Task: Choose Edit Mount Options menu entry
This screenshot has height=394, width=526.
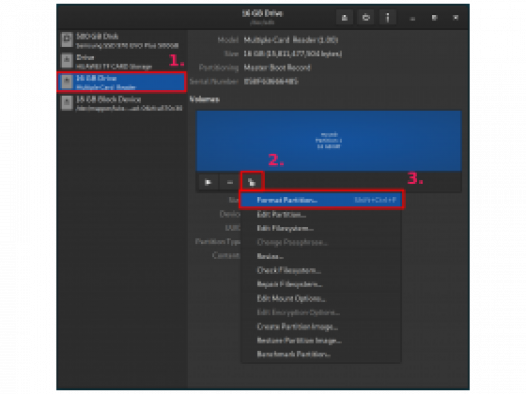Action: [321, 298]
